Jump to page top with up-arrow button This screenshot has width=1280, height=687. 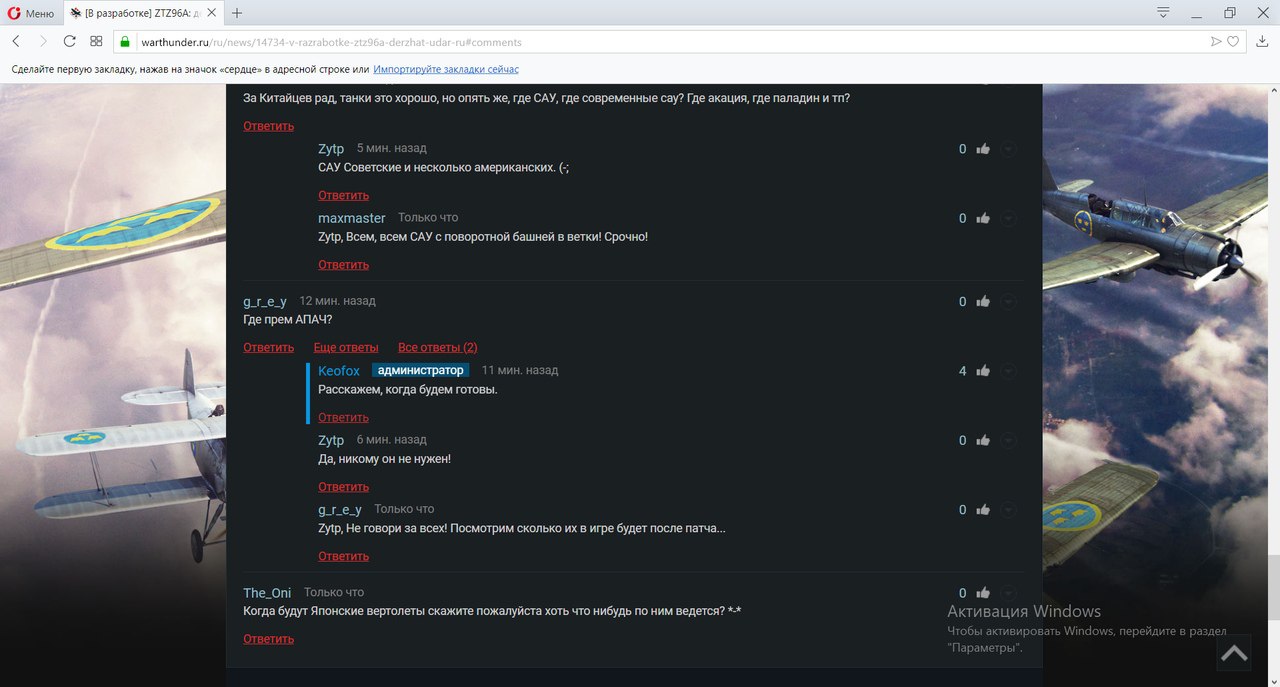pos(1234,653)
